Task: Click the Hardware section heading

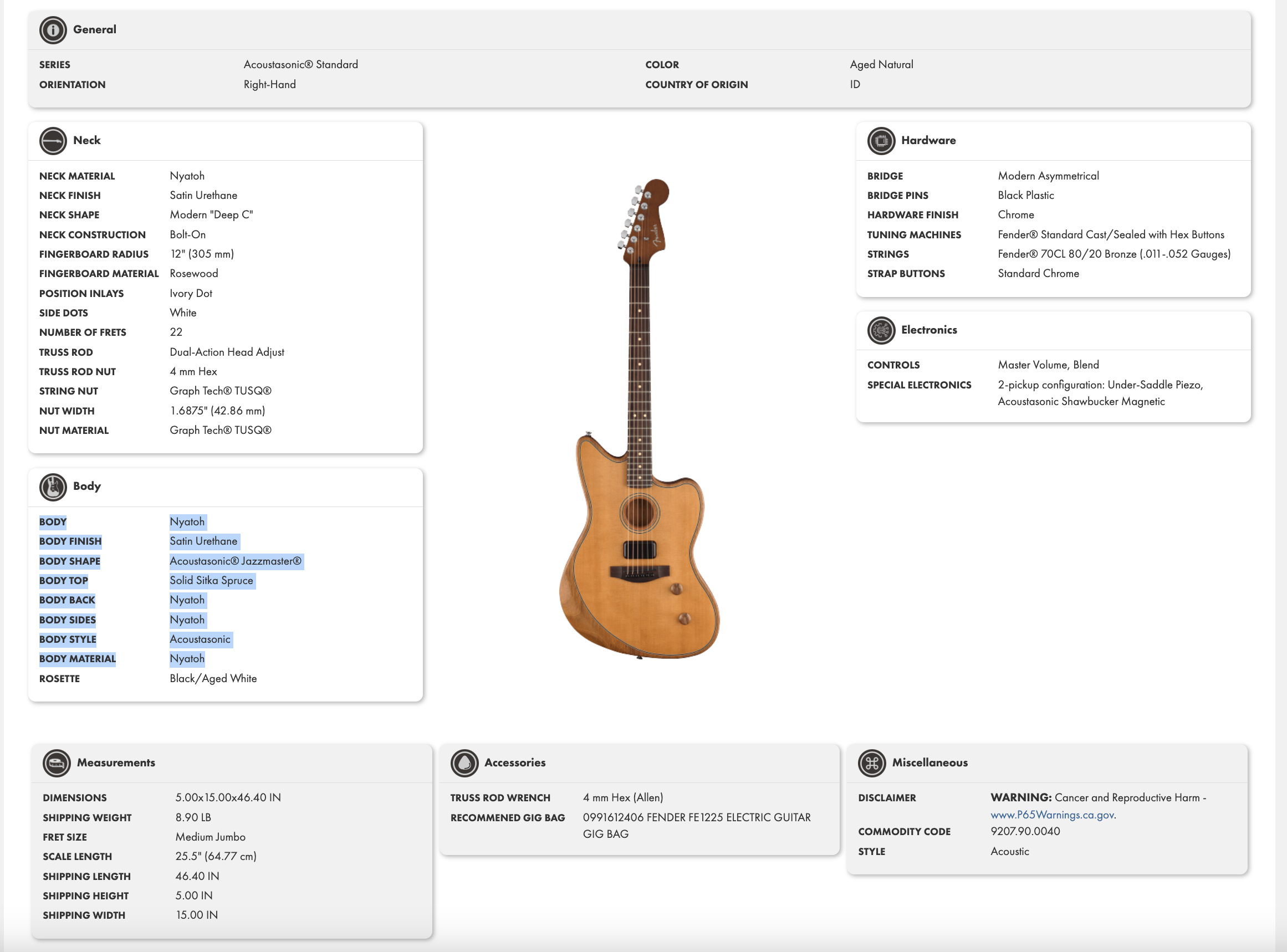Action: tap(928, 140)
